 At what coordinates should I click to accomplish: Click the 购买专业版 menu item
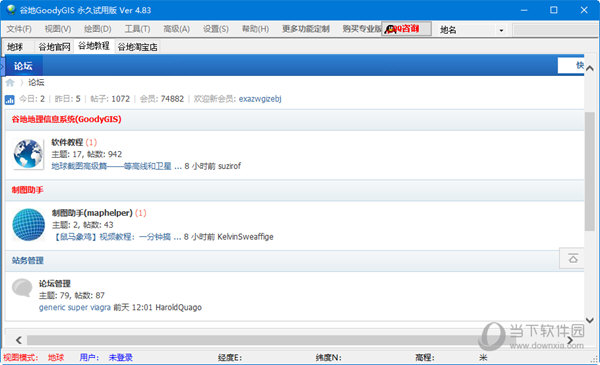[x=362, y=29]
